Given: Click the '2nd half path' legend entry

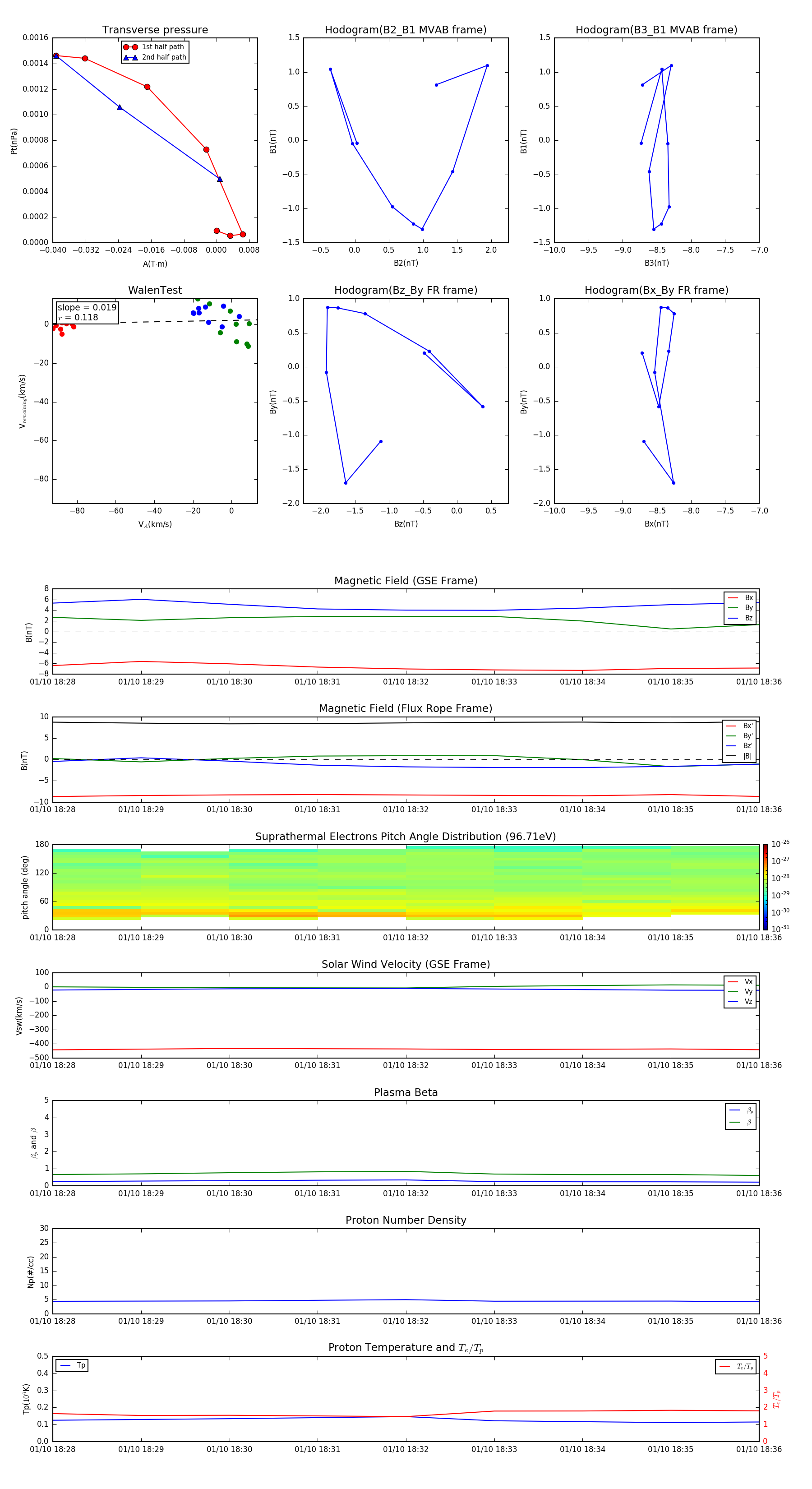Looking at the screenshot, I should (154, 57).
